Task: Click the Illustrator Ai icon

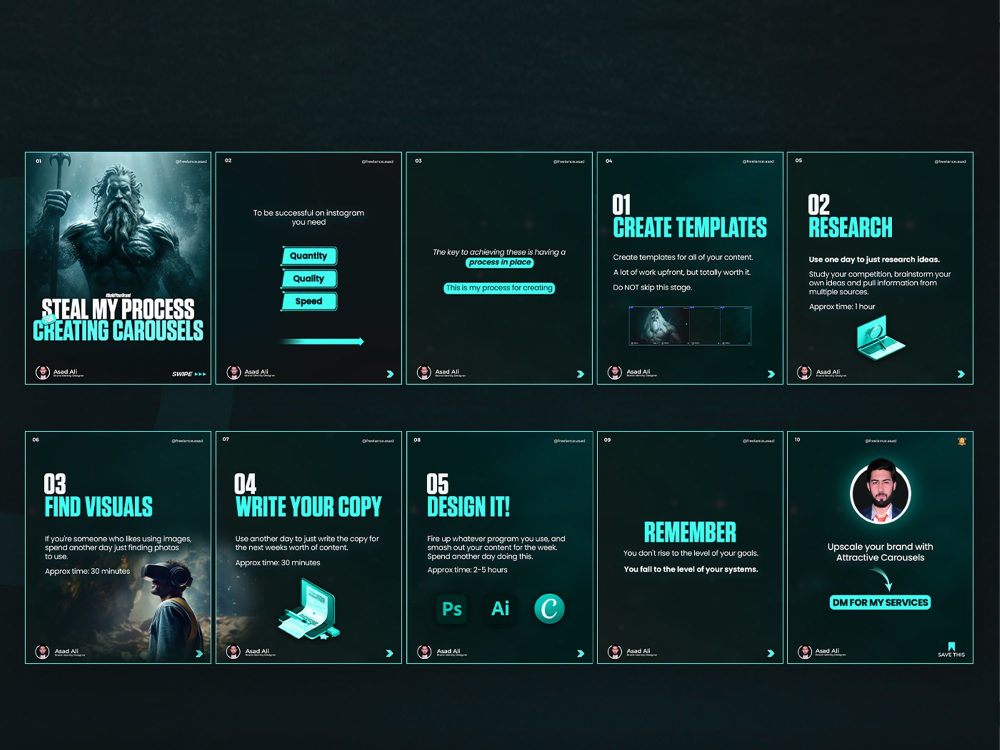Action: tap(500, 608)
